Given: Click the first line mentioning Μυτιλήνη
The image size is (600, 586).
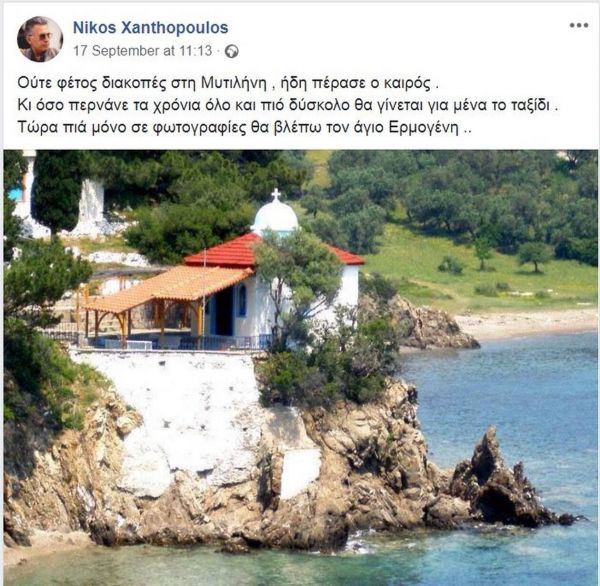Looking at the screenshot, I should [228, 83].
